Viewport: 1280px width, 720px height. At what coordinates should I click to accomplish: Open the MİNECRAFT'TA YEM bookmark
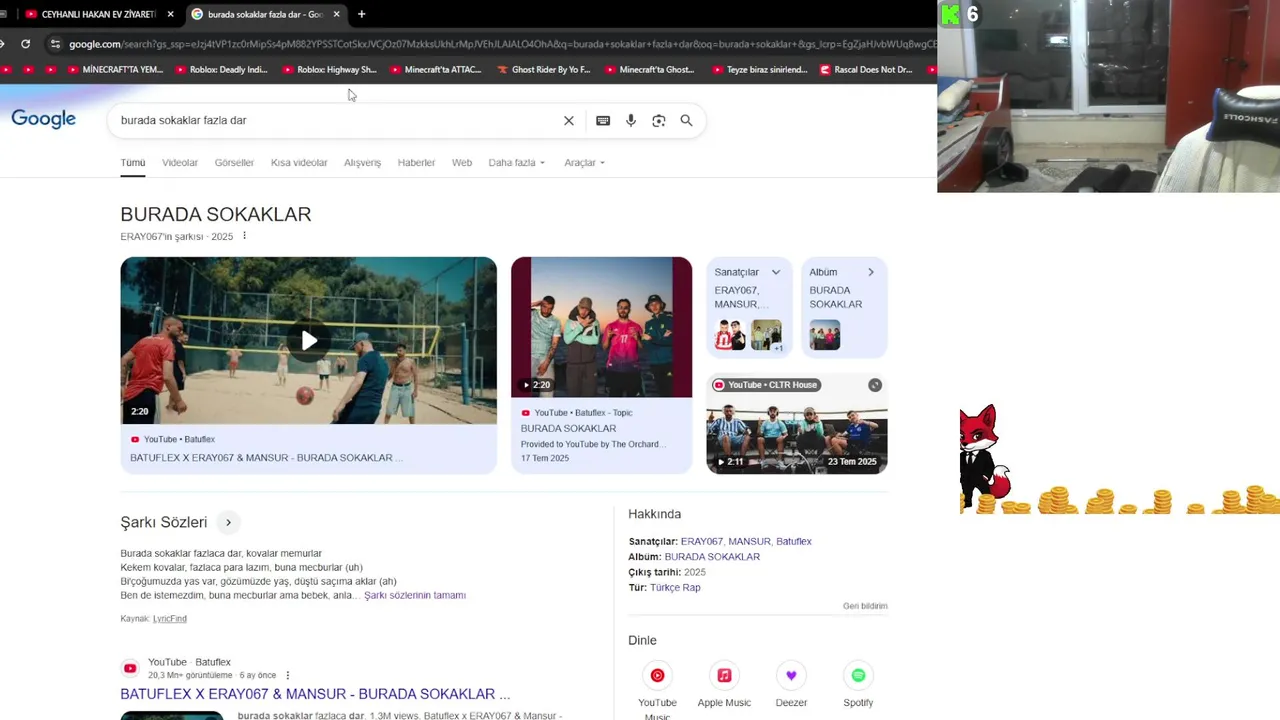[115, 70]
